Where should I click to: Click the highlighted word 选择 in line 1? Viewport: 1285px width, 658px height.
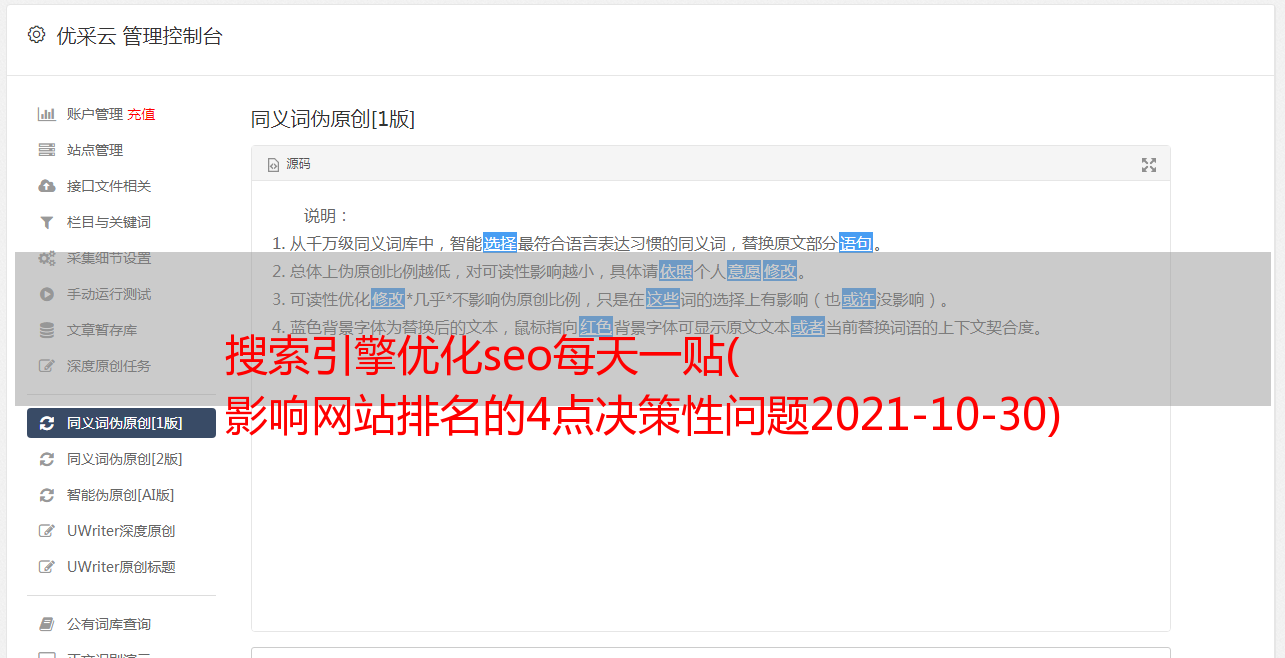(x=500, y=243)
